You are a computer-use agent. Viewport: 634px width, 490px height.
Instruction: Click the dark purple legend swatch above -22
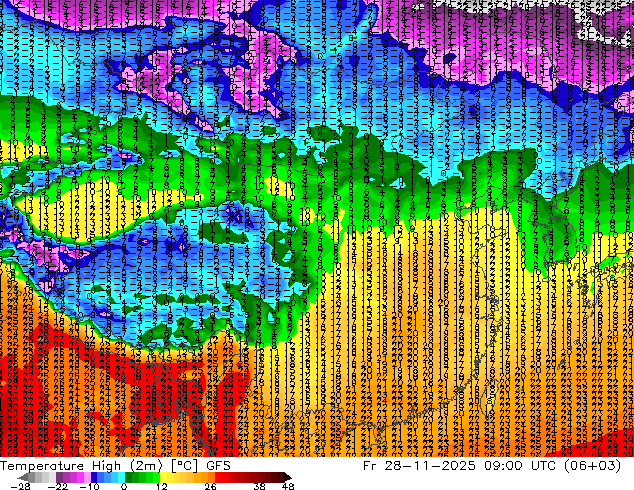(59, 477)
